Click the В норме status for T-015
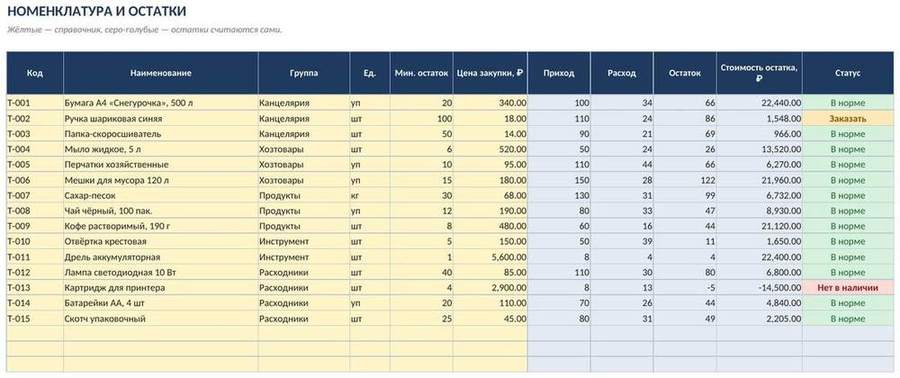This screenshot has height=378, width=900. 848,318
